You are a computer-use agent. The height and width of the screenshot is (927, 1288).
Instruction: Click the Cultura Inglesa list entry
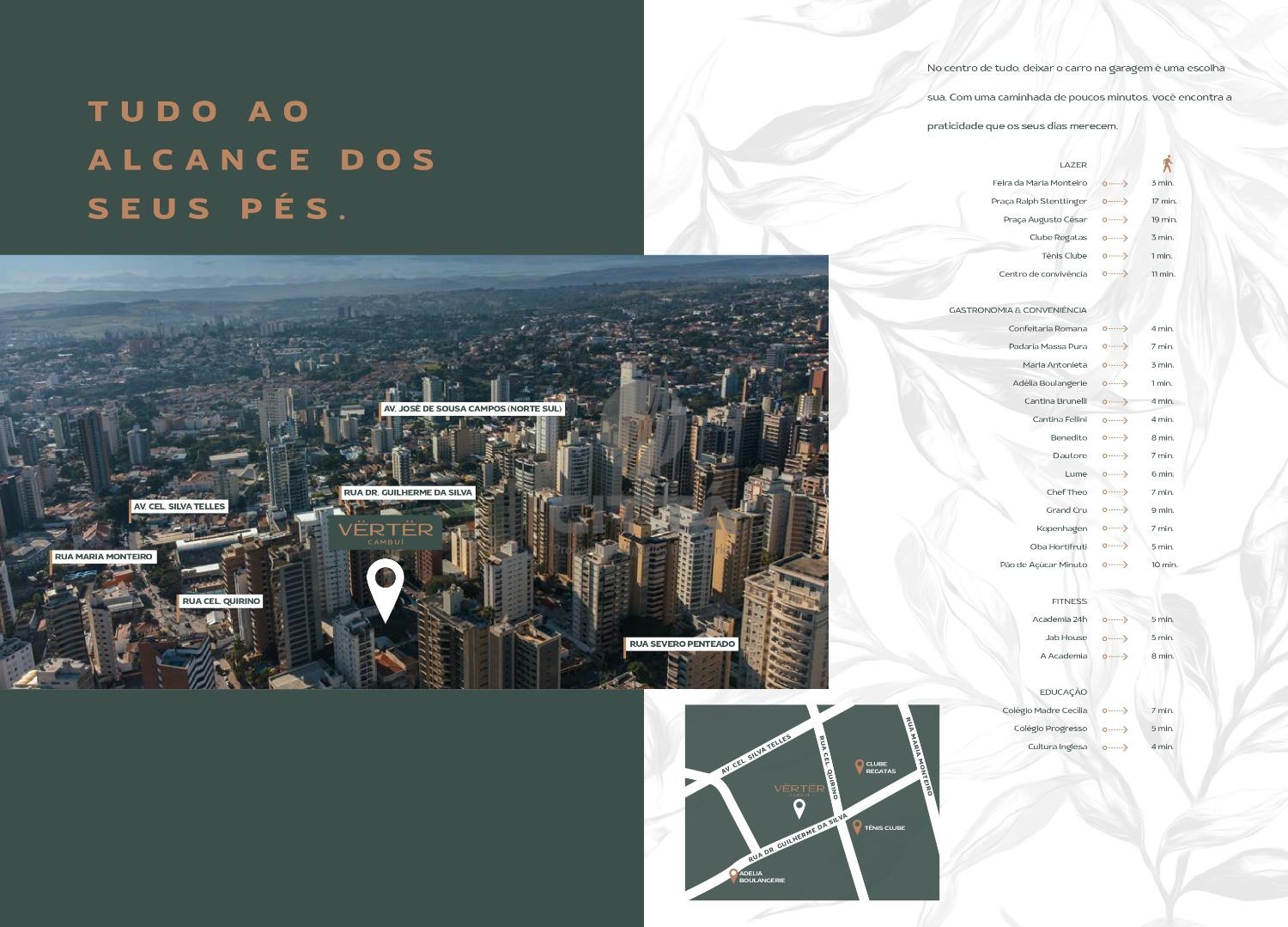1057,747
